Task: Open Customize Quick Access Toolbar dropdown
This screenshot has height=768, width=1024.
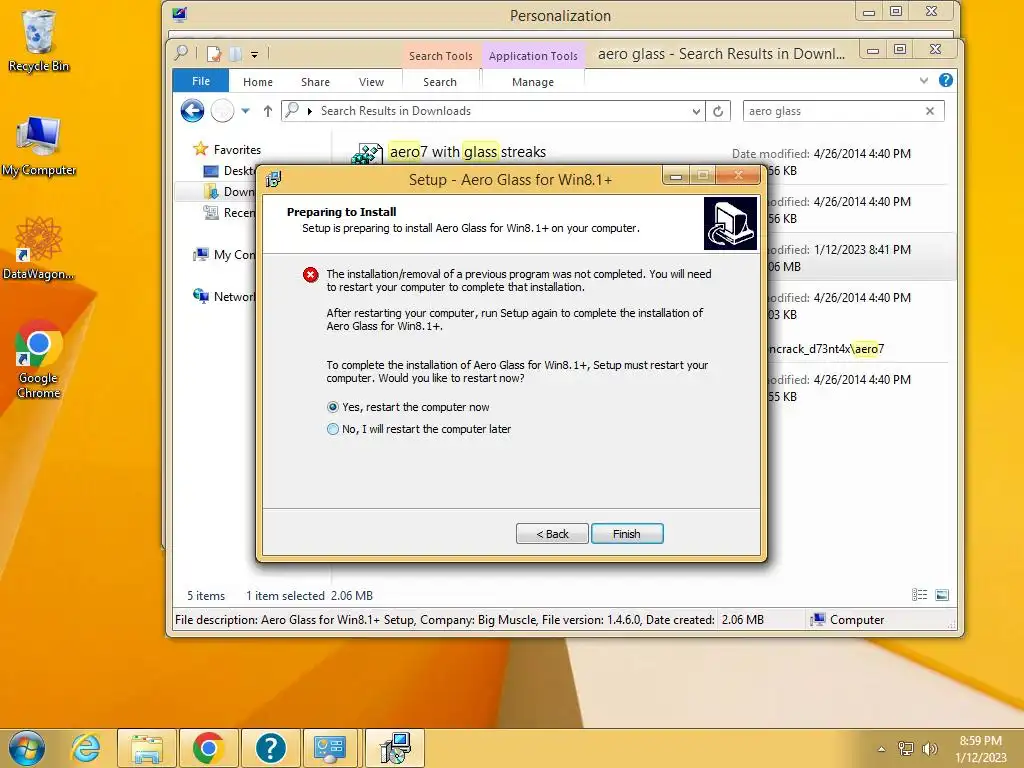Action: (255, 55)
